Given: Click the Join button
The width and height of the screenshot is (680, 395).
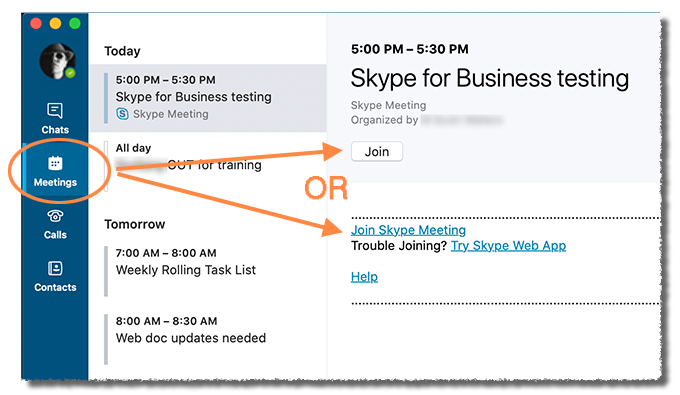Looking at the screenshot, I should [x=376, y=152].
